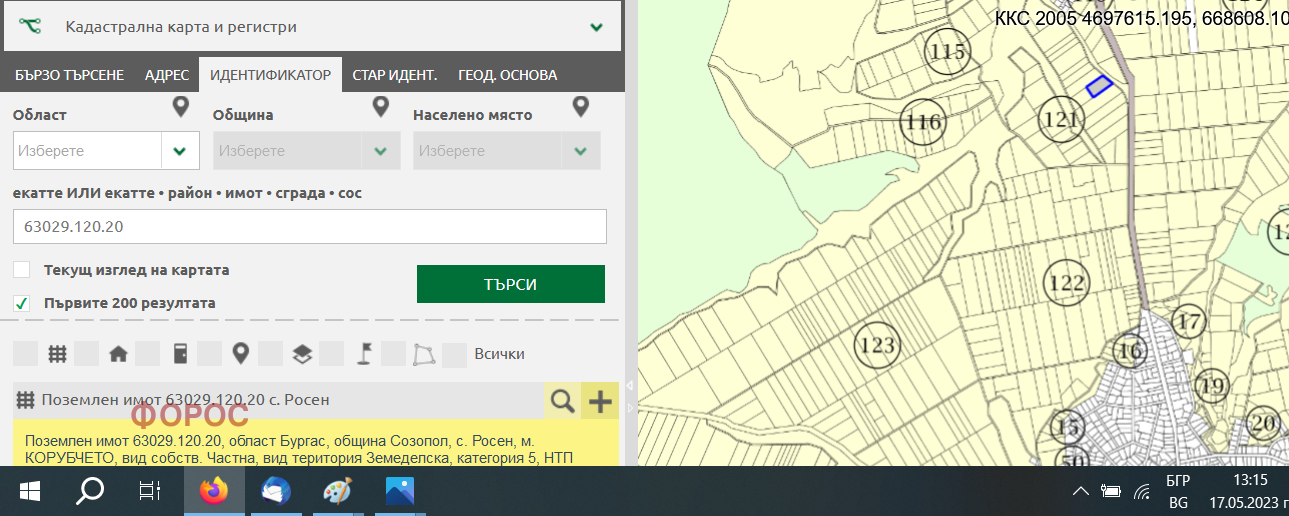Enable Текущ изглед на картата checkbox

(22, 270)
